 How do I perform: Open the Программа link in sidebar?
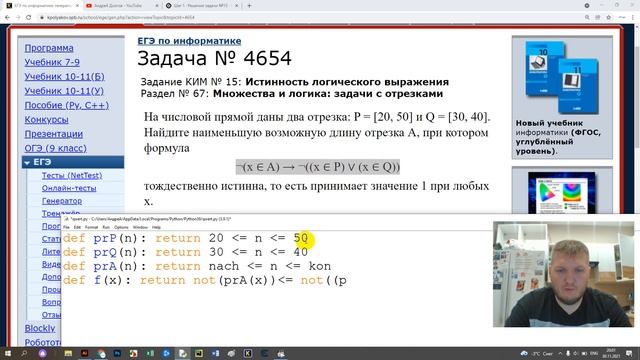click(x=49, y=48)
